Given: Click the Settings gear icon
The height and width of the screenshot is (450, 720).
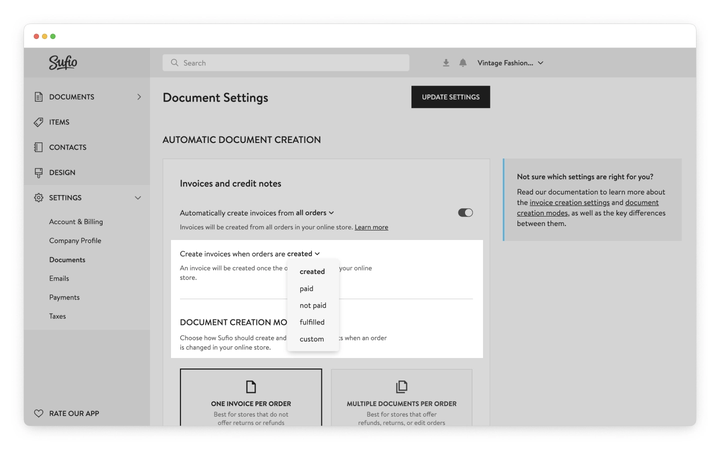Looking at the screenshot, I should click(39, 198).
